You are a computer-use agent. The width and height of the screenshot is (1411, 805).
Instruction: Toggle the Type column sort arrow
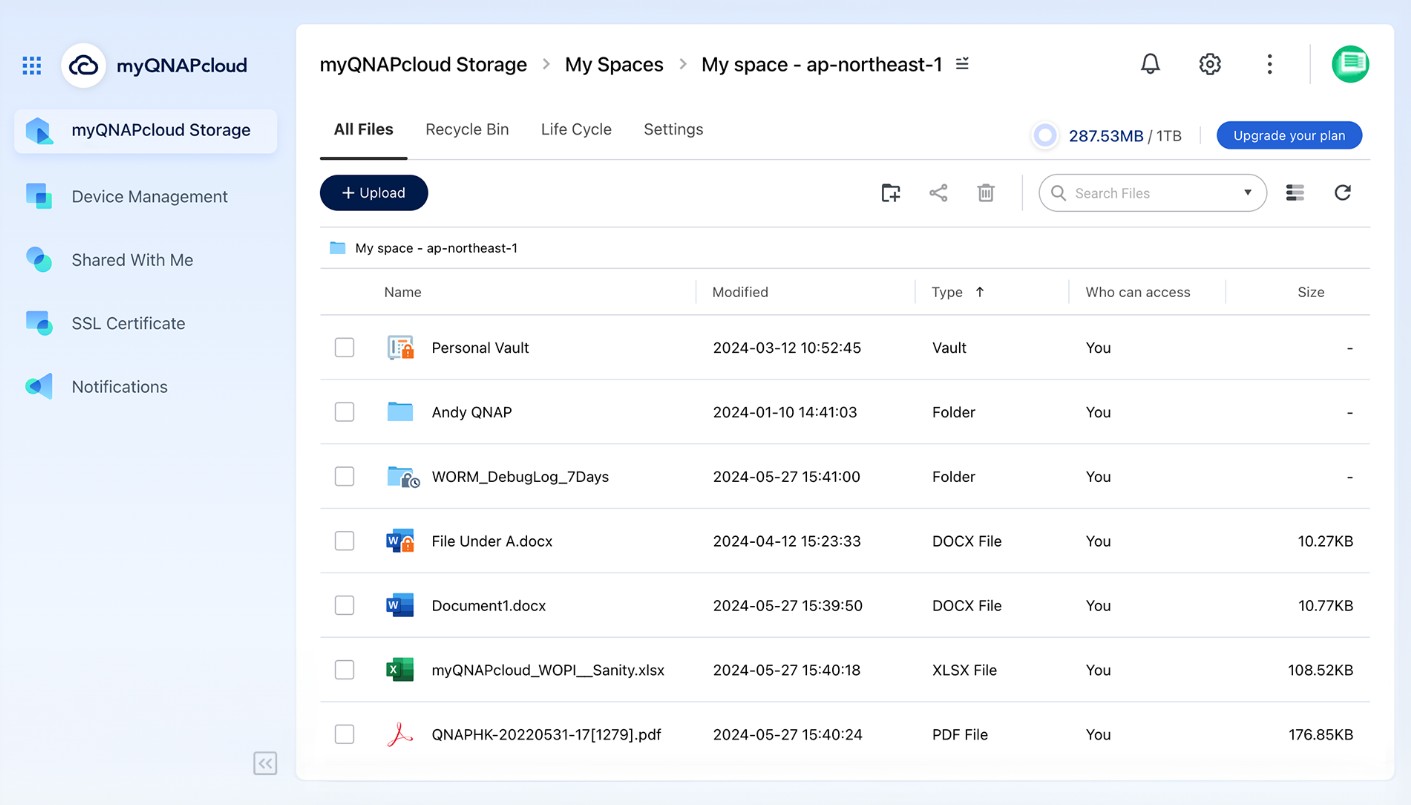point(978,292)
